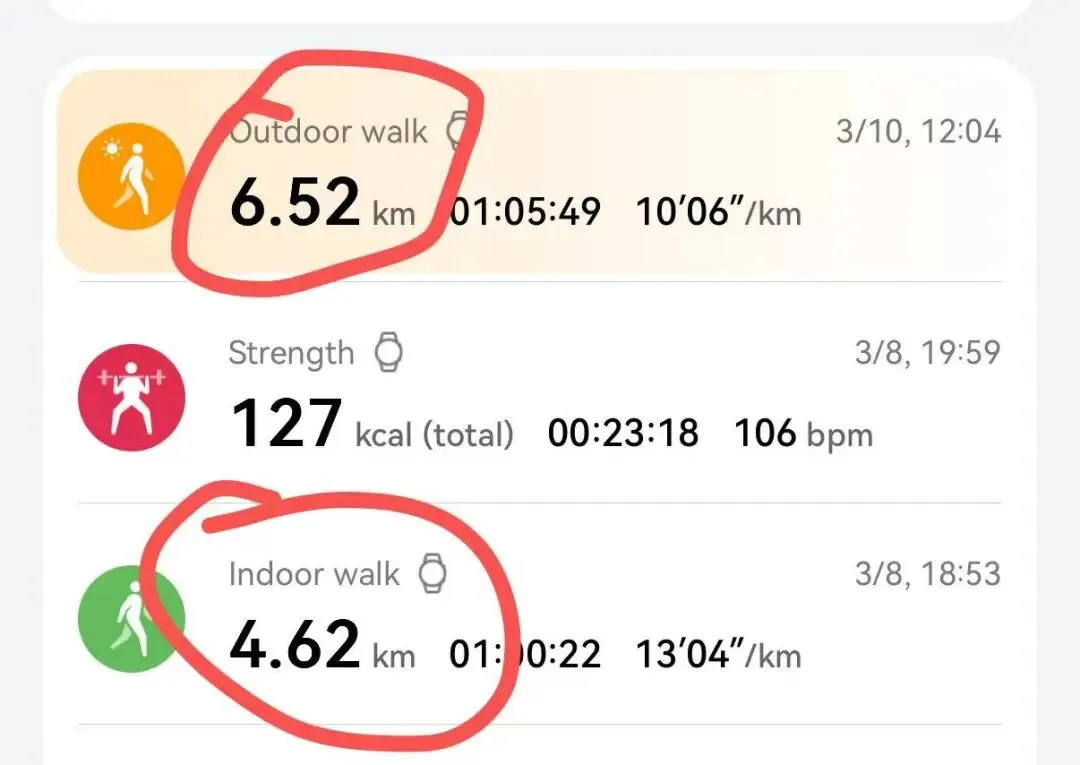
Task: Tap the 01:05:49 outdoor walk duration
Action: tap(525, 212)
